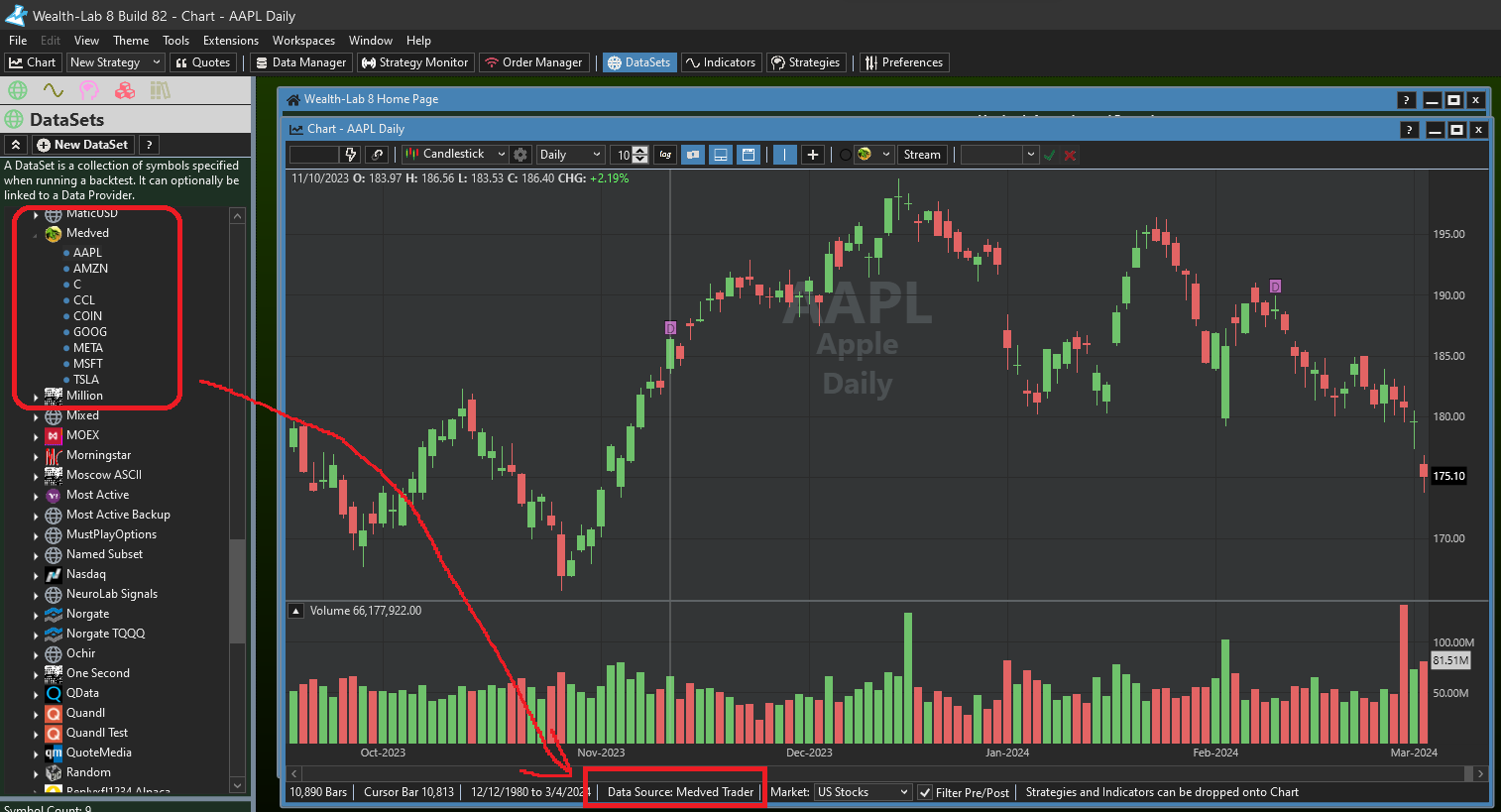1501x812 pixels.
Task: Select the red blocks Building Blocks icon
Action: 125,90
